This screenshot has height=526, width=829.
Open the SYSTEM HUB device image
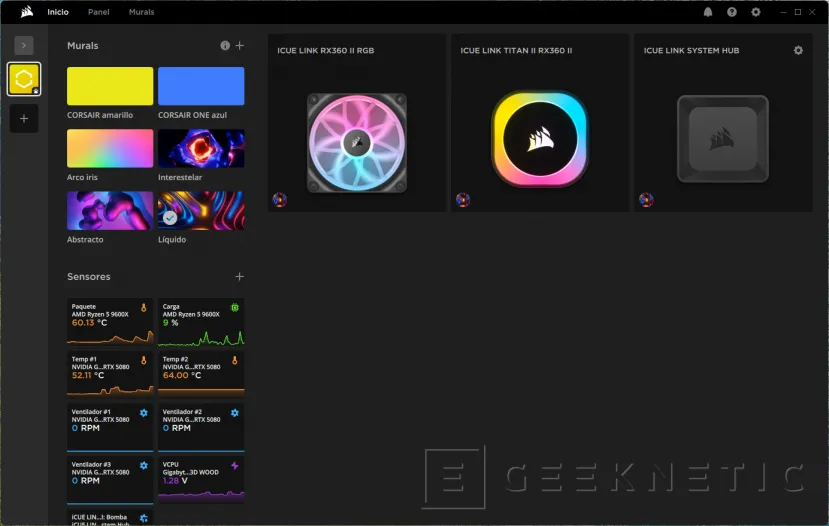click(723, 139)
